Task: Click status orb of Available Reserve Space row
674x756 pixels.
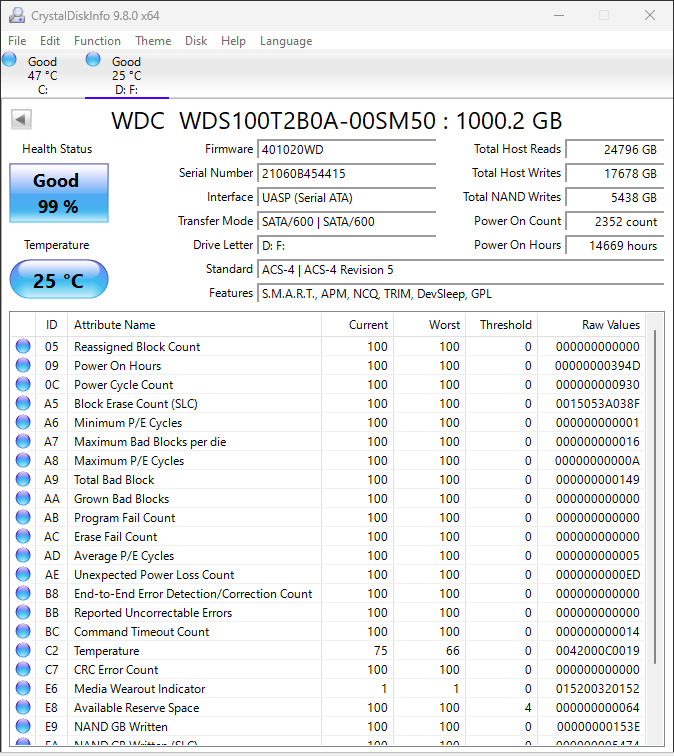Action: pyautogui.click(x=23, y=707)
